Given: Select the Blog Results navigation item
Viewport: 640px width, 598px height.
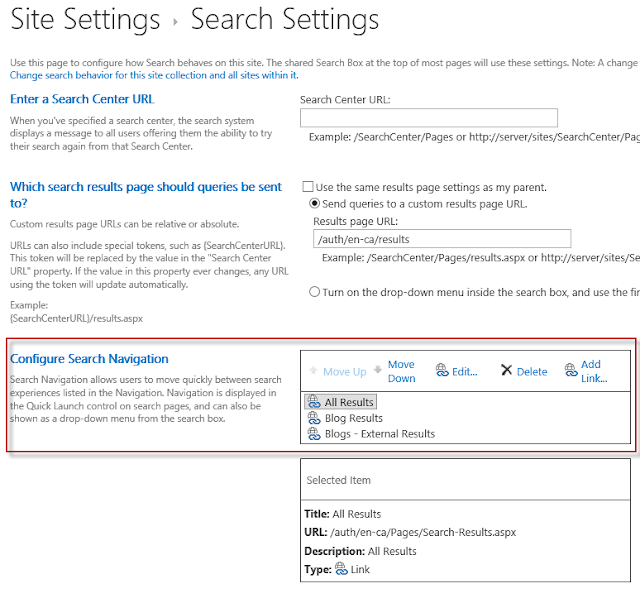Looking at the screenshot, I should pyautogui.click(x=345, y=418).
